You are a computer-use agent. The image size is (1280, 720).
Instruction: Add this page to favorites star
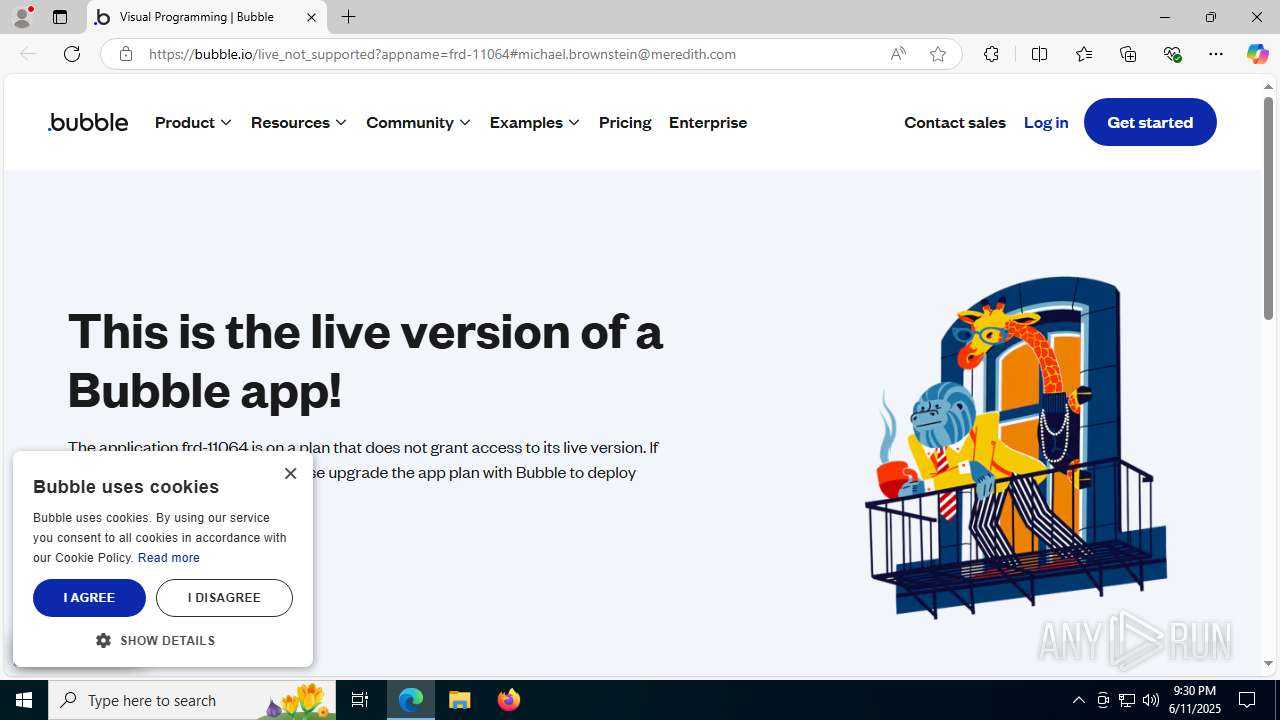click(938, 54)
